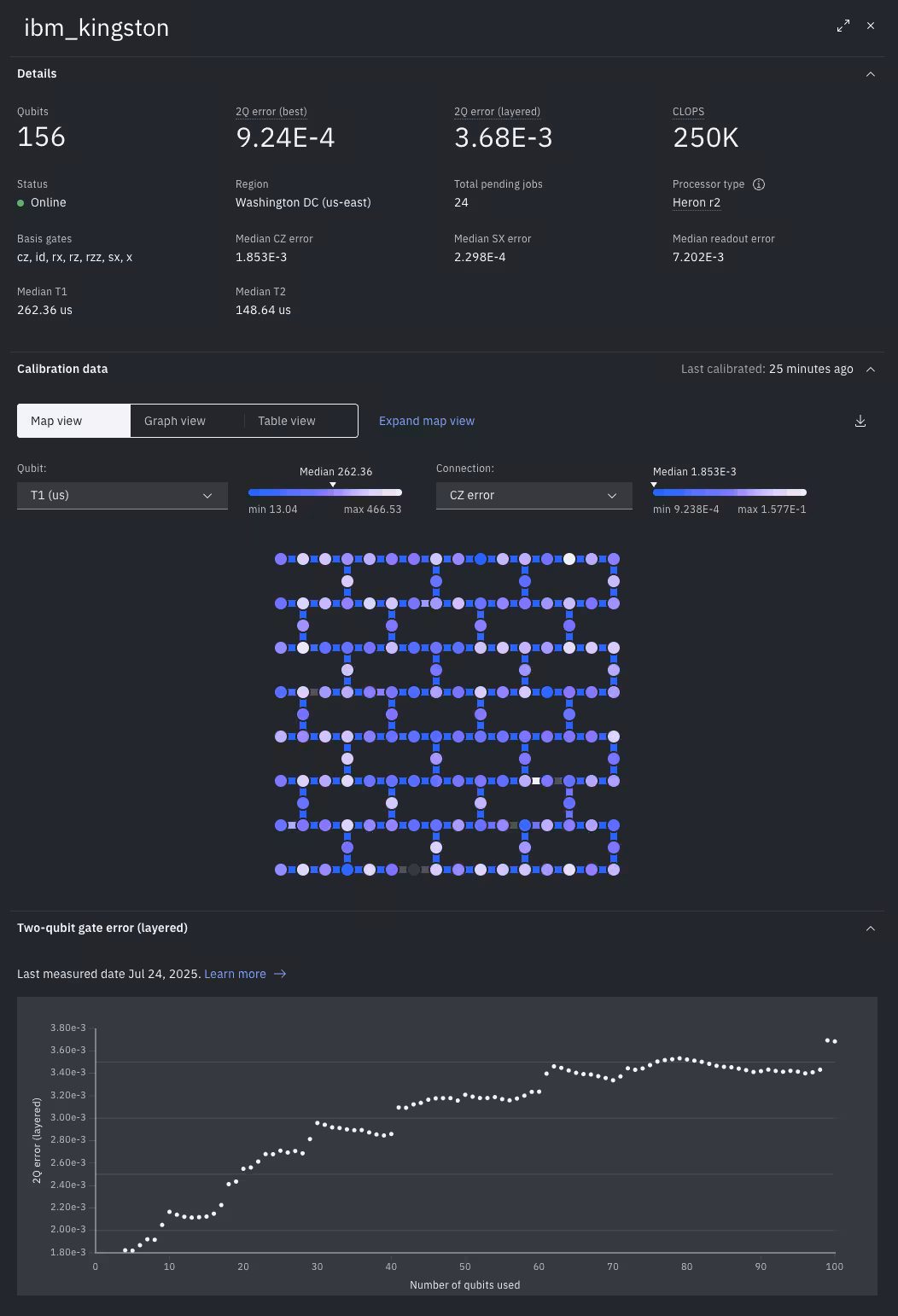Viewport: 898px width, 1316px height.
Task: Select the basis gates list cz, id, rx
Action: (74, 258)
